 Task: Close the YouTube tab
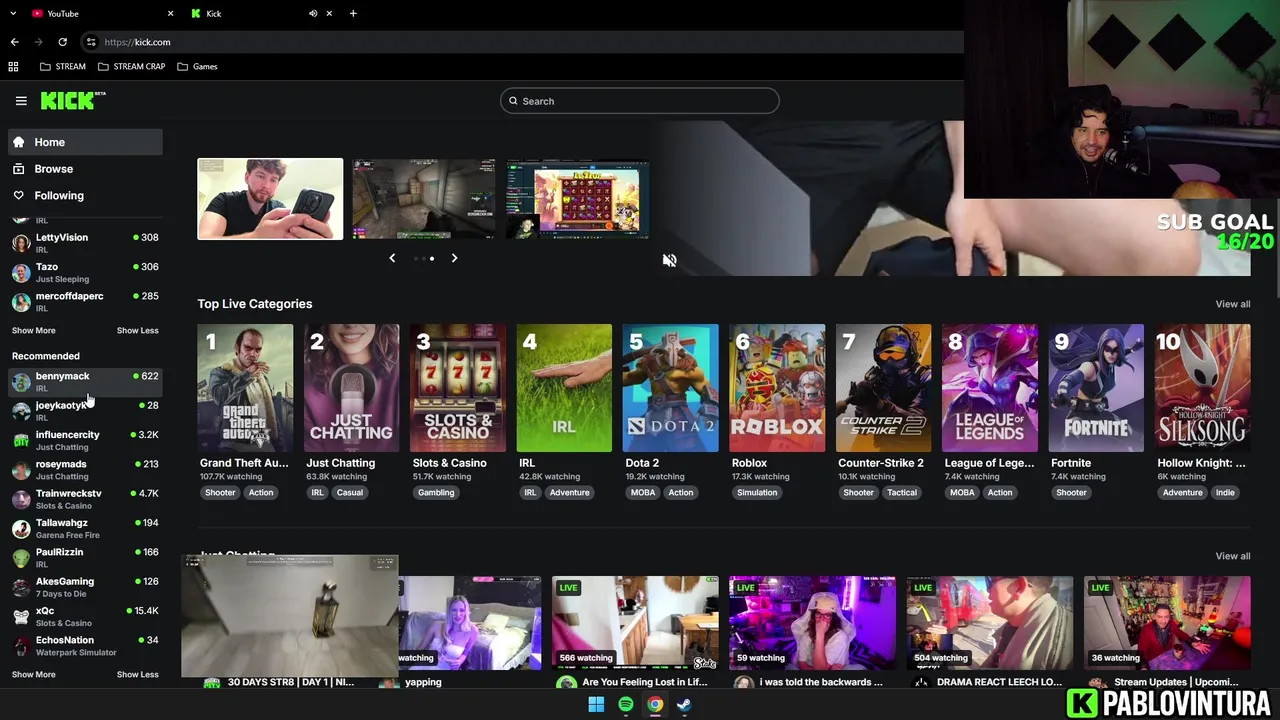coord(170,13)
